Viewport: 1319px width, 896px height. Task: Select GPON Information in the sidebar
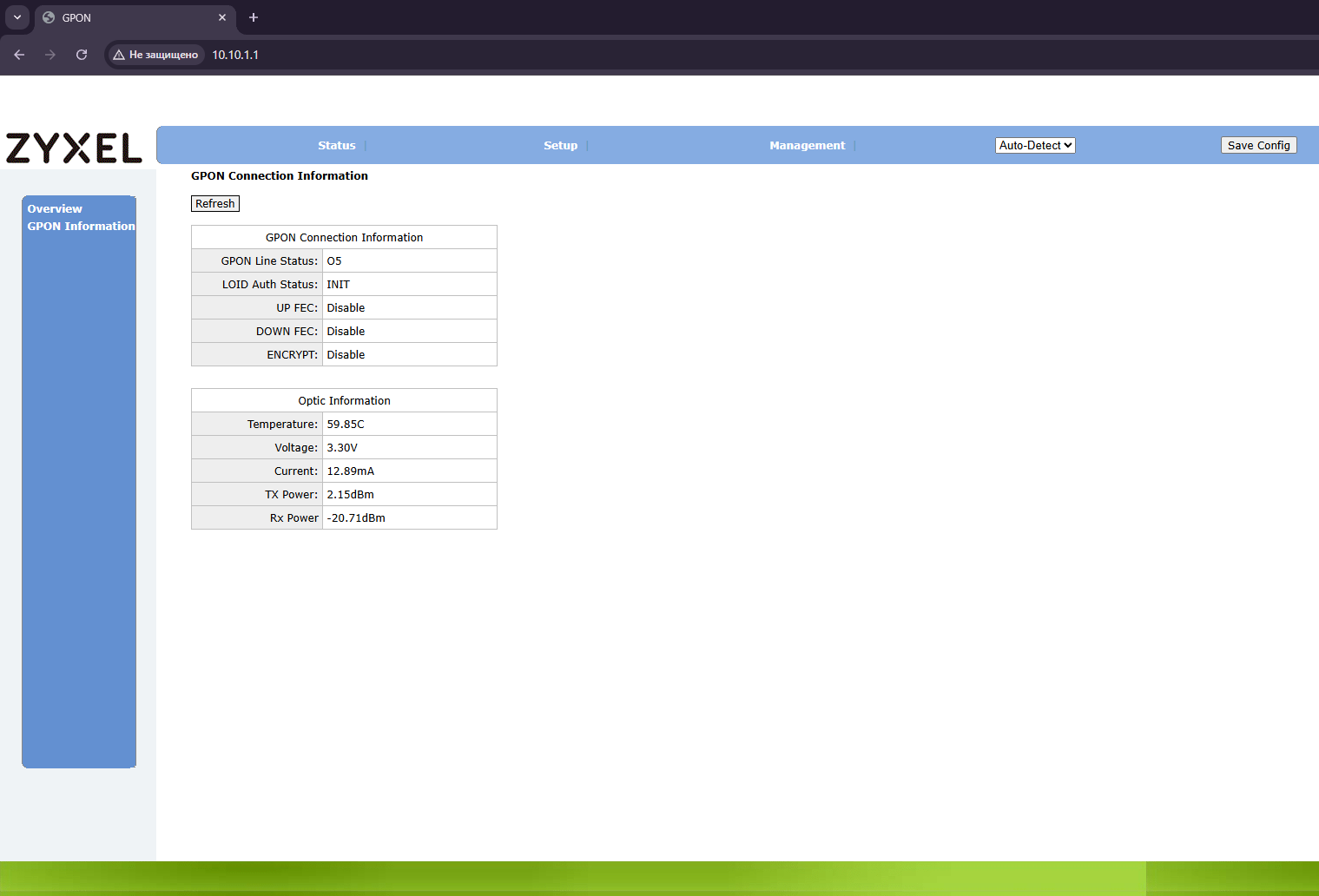coord(81,227)
